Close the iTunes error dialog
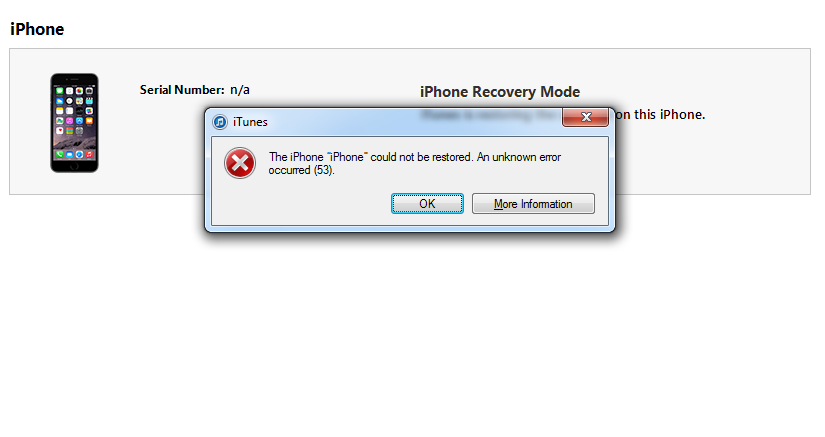Image resolution: width=825 pixels, height=437 pixels. tap(586, 117)
